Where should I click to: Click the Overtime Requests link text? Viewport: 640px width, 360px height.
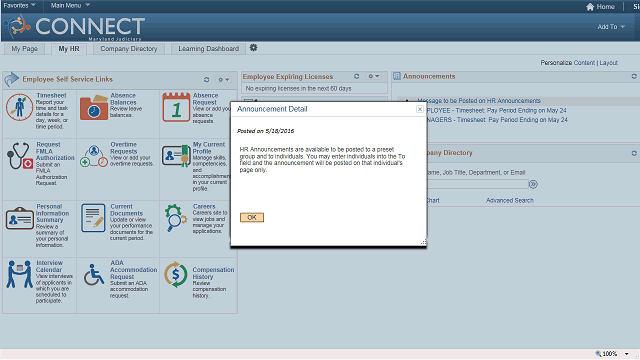pos(124,148)
